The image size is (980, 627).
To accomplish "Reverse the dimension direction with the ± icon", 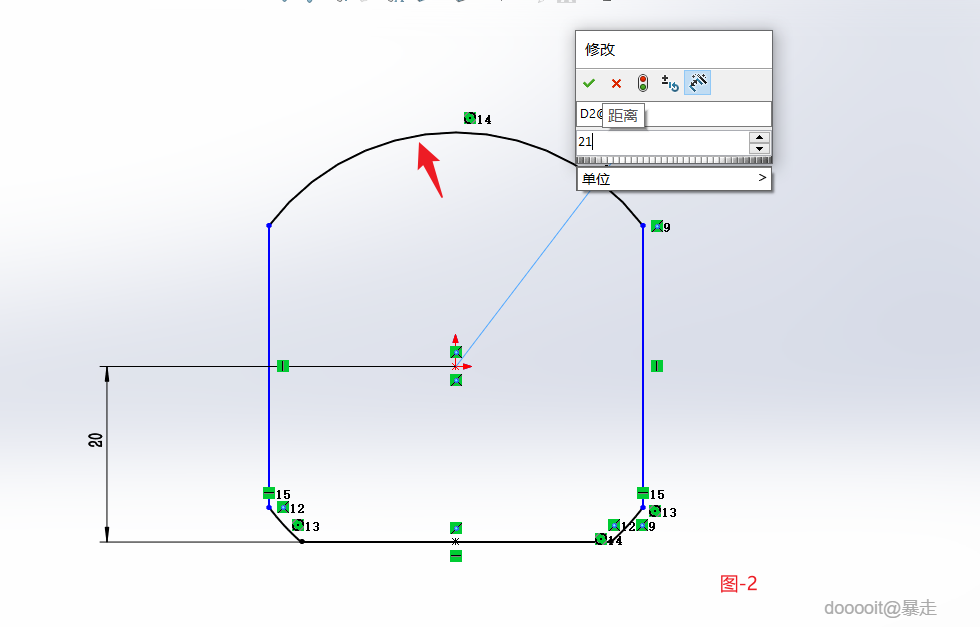I will pyautogui.click(x=670, y=83).
